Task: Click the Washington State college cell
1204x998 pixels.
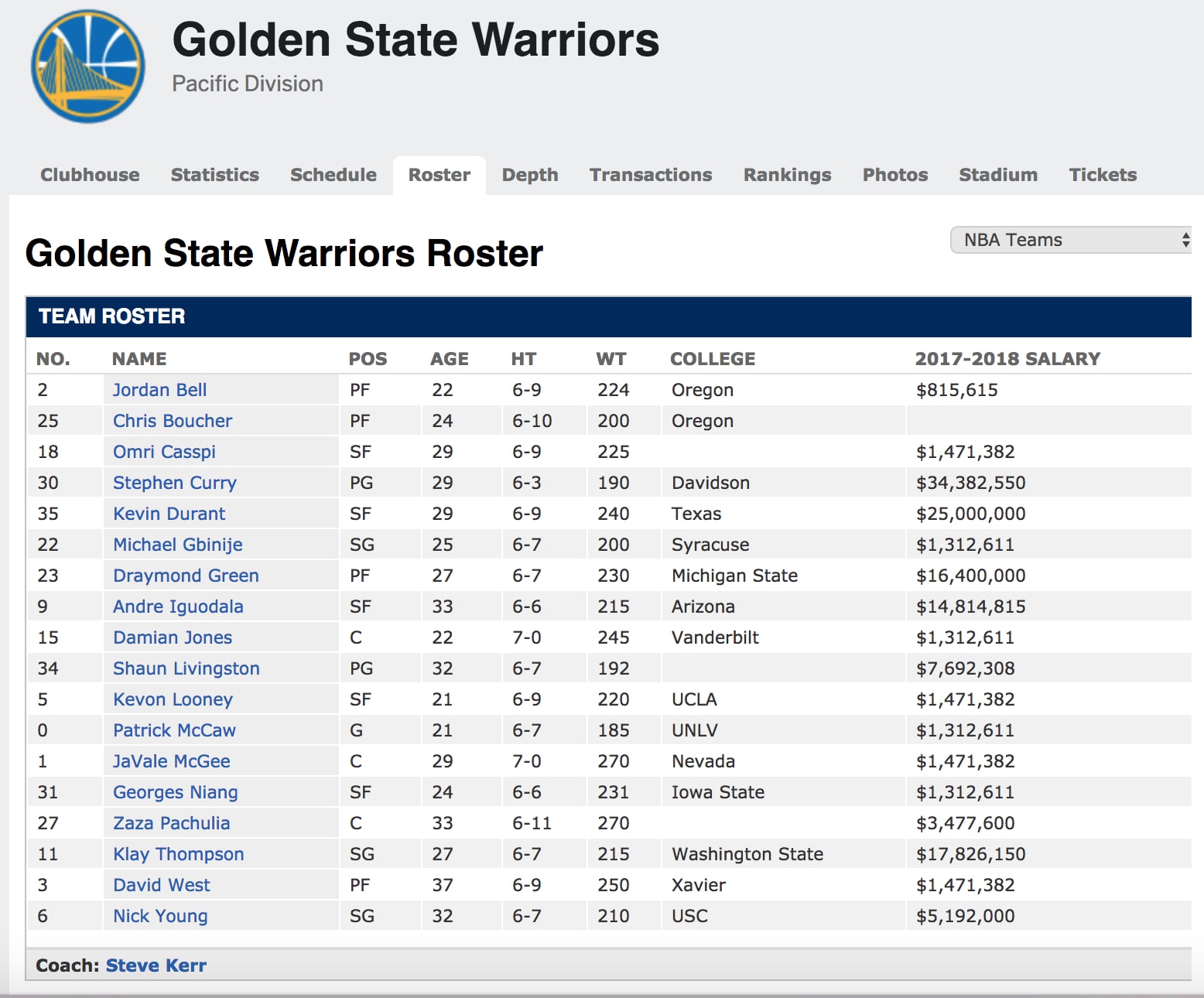Action: [747, 854]
